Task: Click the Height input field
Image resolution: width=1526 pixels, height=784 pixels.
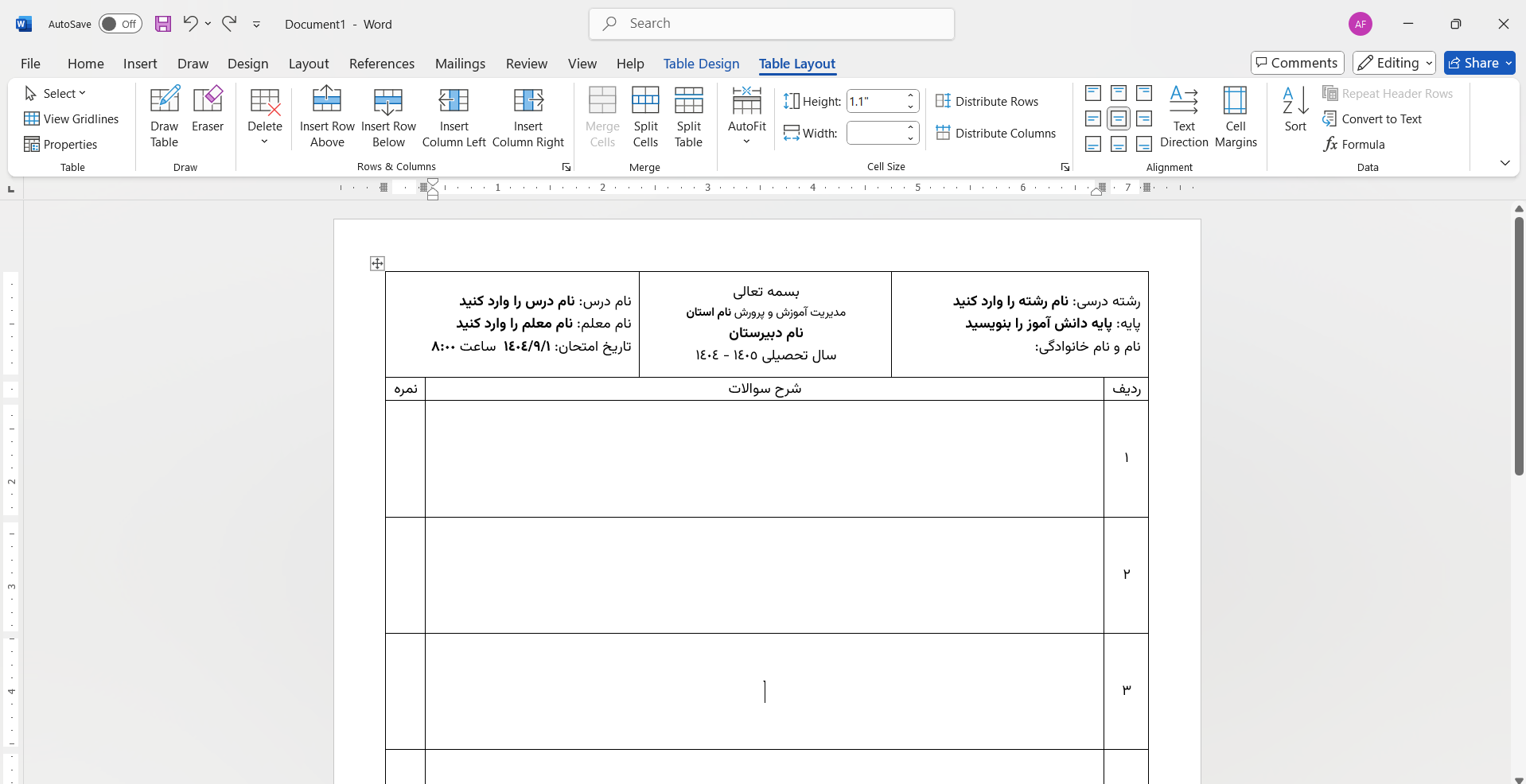Action: (875, 101)
